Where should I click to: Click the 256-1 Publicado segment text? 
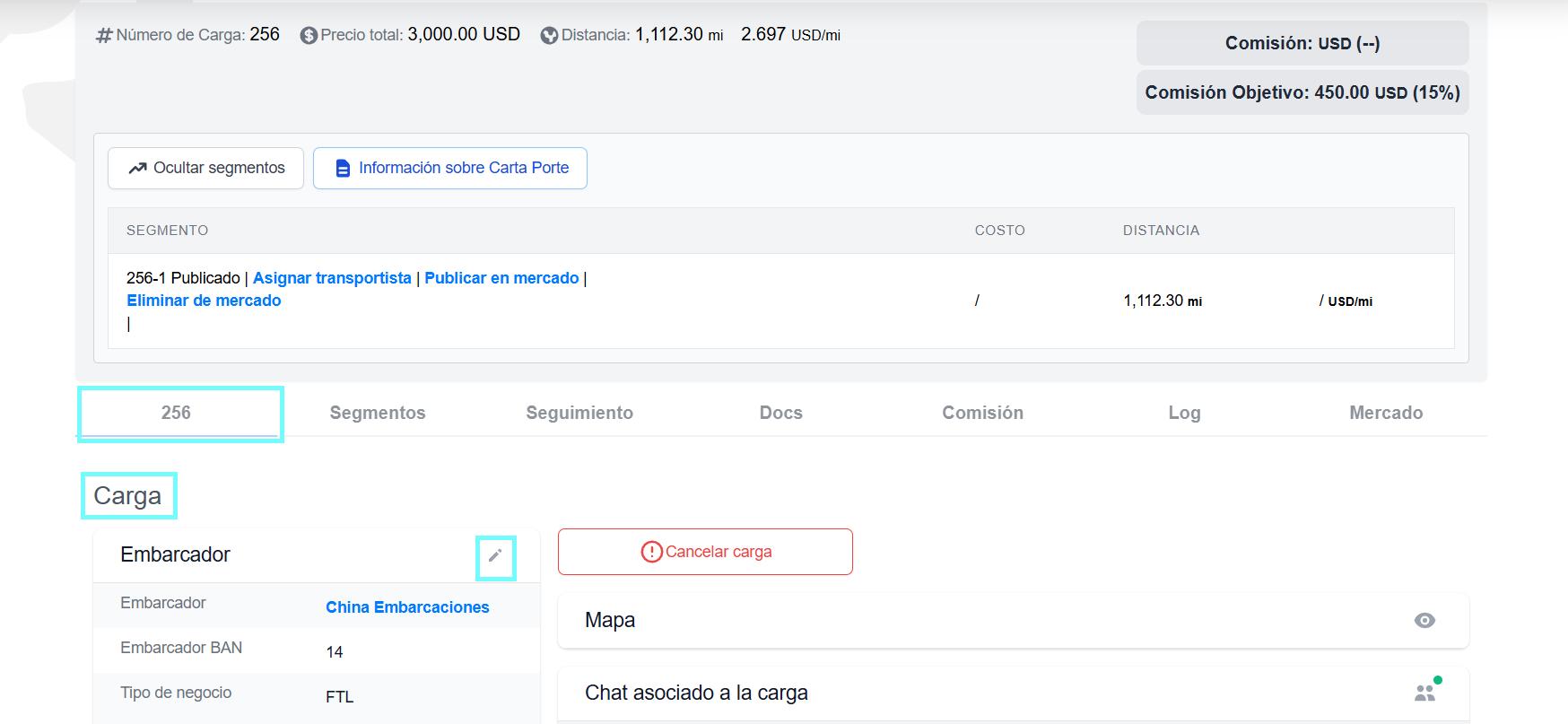tap(183, 278)
